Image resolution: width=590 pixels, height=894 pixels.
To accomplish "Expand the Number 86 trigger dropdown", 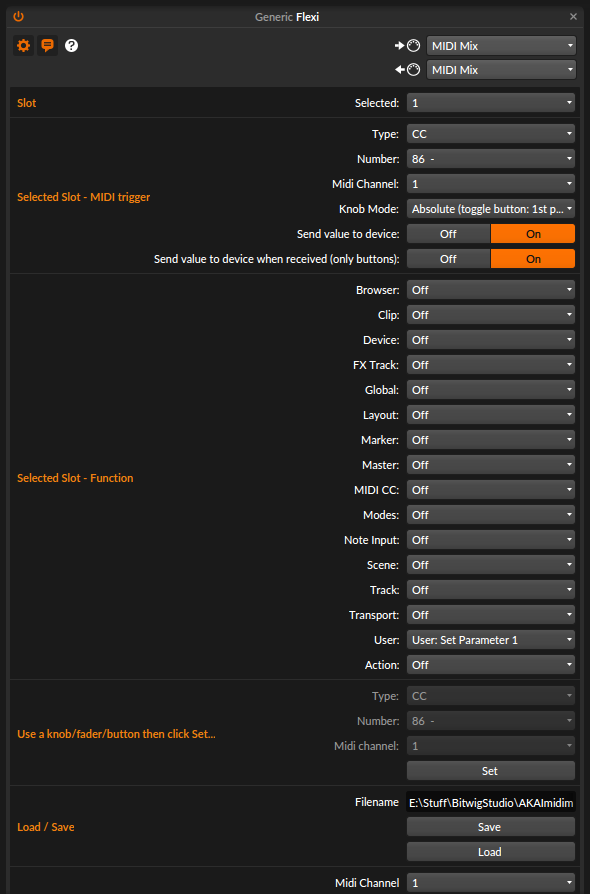I will 491,159.
